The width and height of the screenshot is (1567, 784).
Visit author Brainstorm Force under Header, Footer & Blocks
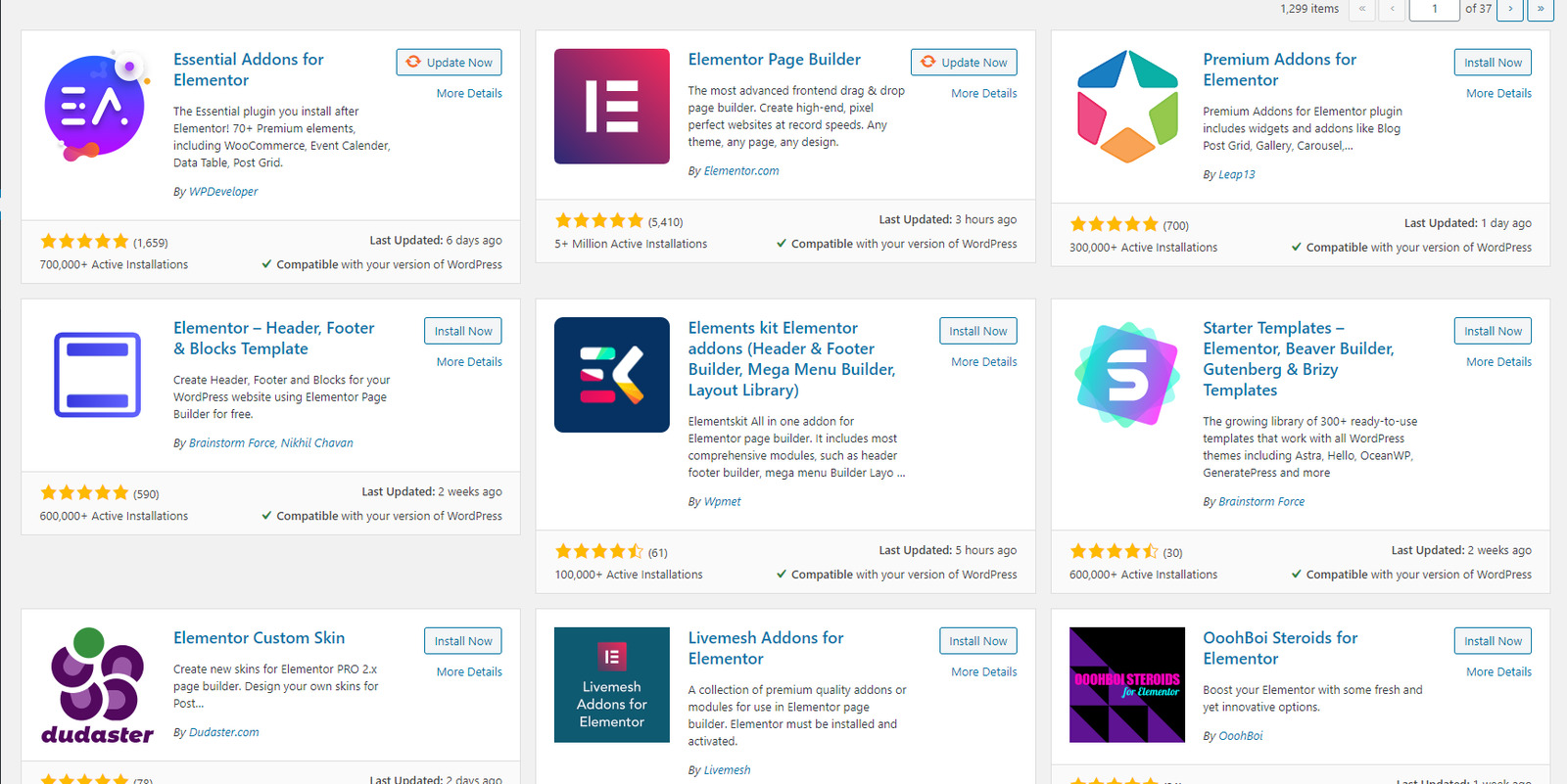pos(232,443)
